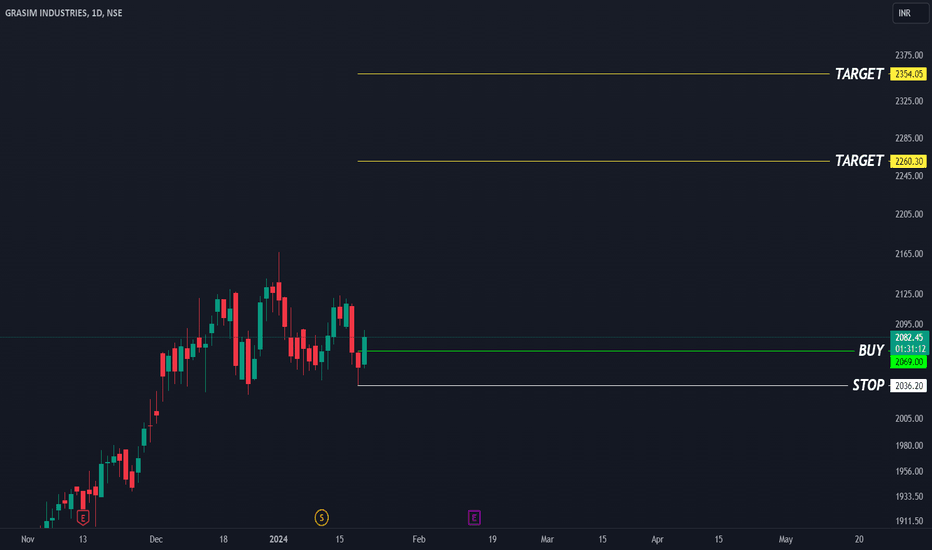This screenshot has width=932, height=550.
Task: Click the 2024 label on time axis
Action: (278, 539)
